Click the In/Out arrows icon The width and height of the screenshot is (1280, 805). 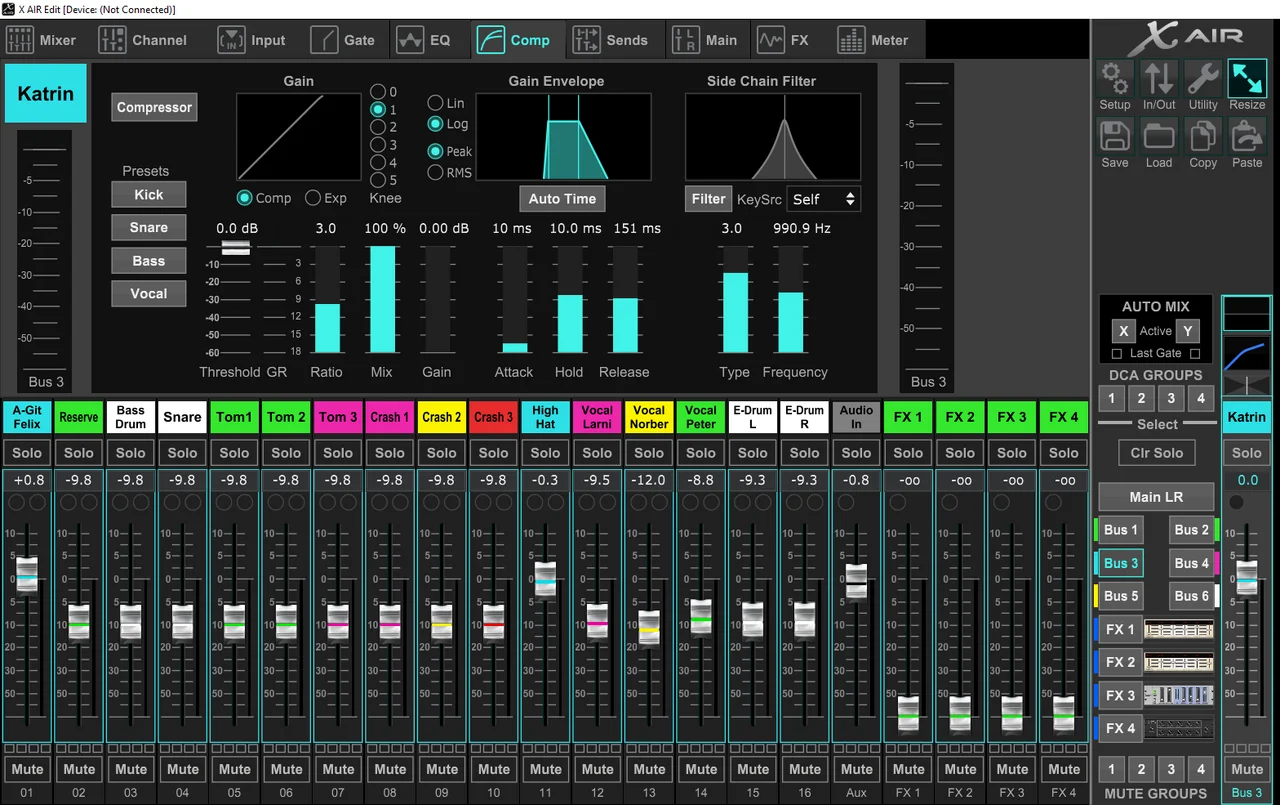pyautogui.click(x=1159, y=79)
